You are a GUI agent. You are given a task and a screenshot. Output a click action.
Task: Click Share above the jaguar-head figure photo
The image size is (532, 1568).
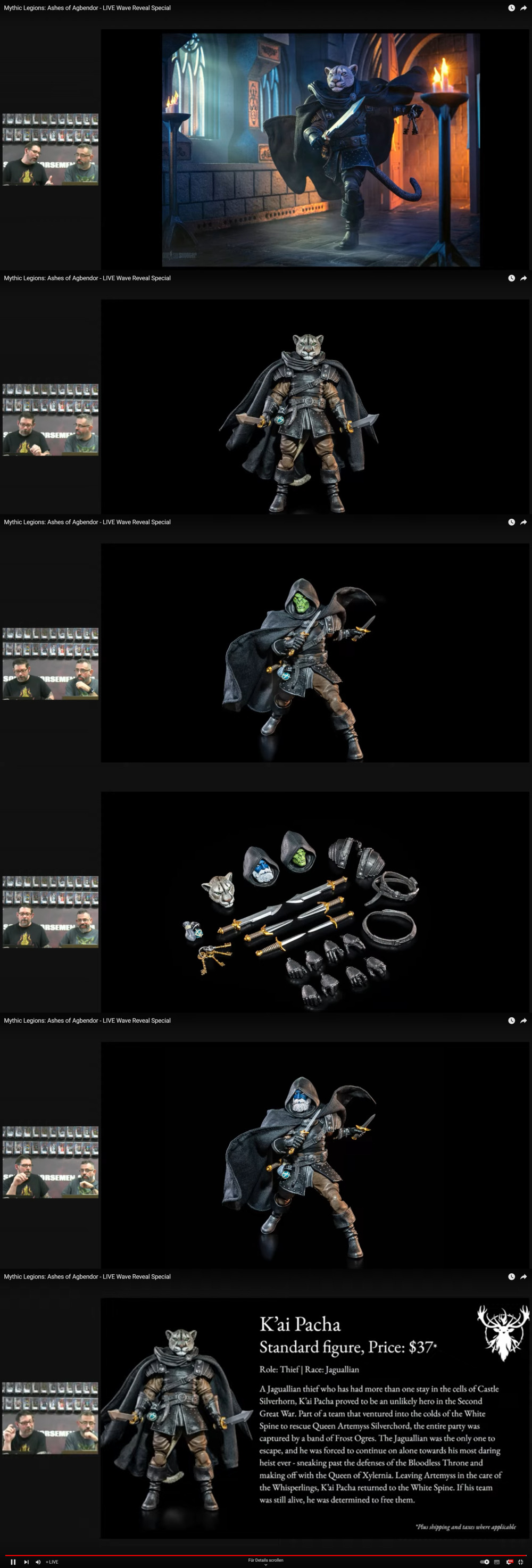[523, 278]
